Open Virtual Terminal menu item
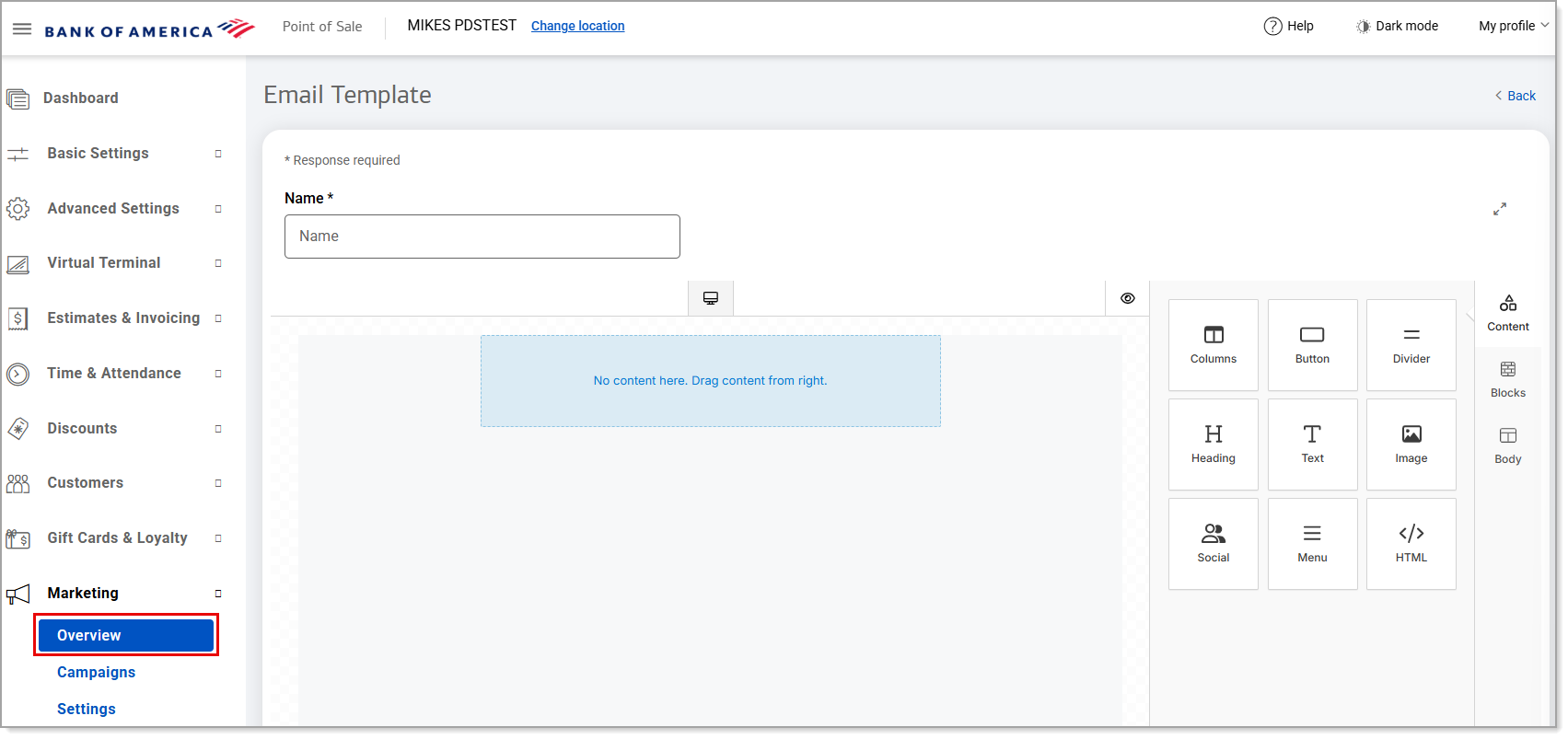 pos(104,263)
